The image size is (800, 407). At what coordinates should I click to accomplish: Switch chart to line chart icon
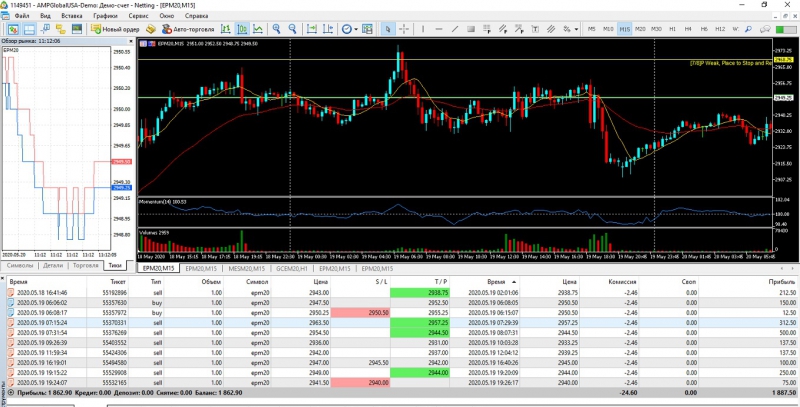point(258,29)
